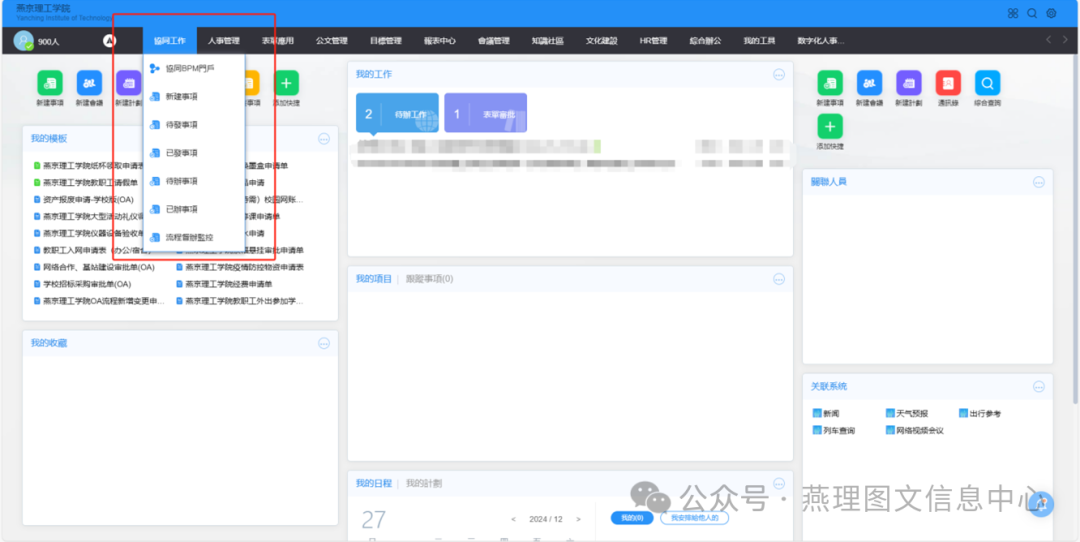Click the green 添加快捷 plus icon on the right

830,127
